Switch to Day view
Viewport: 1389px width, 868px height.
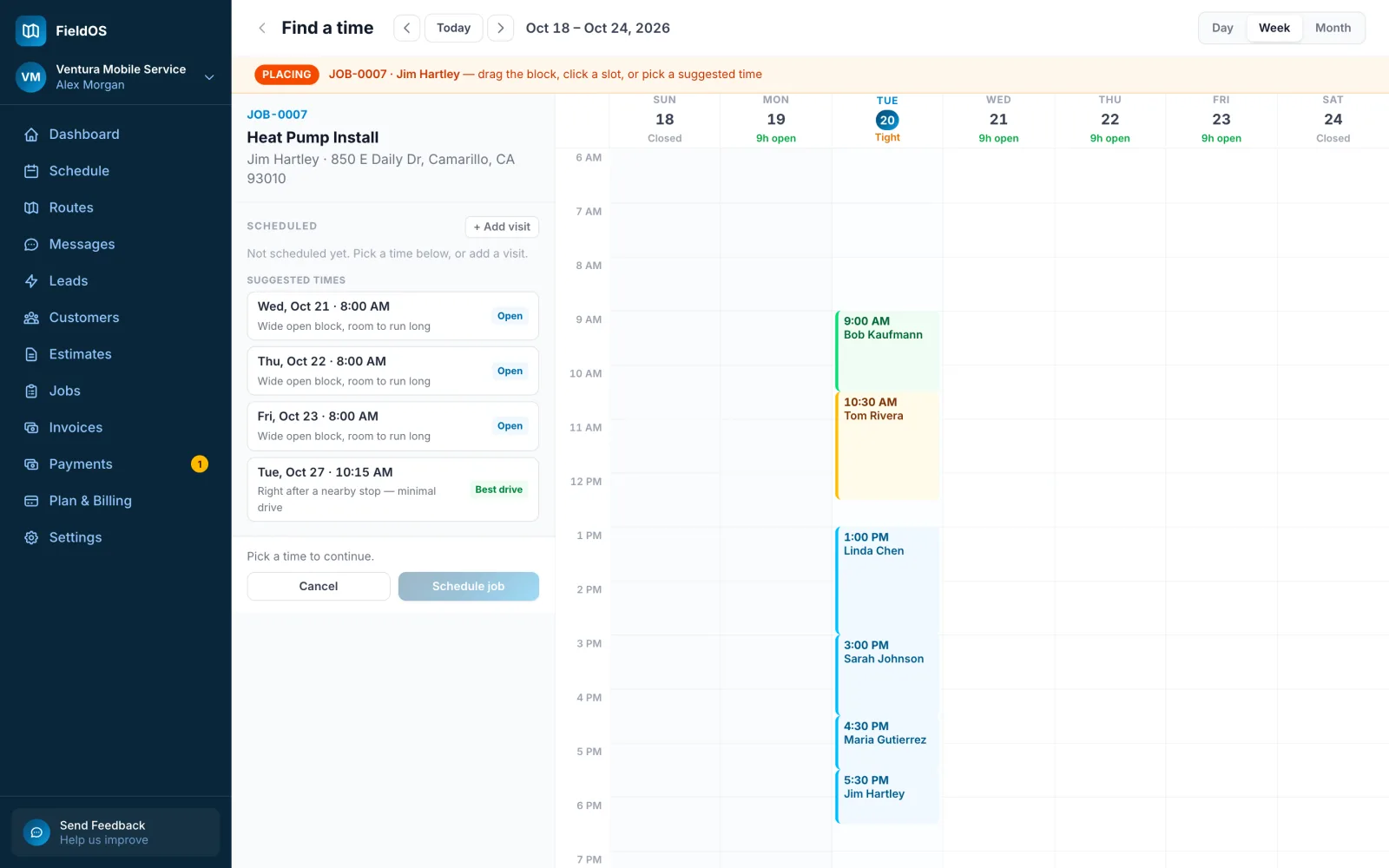pyautogui.click(x=1222, y=28)
